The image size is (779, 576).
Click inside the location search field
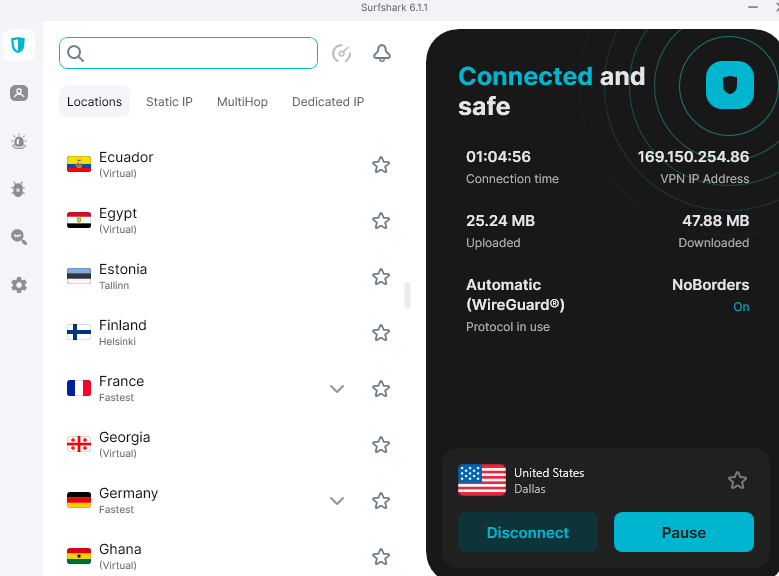[188, 53]
